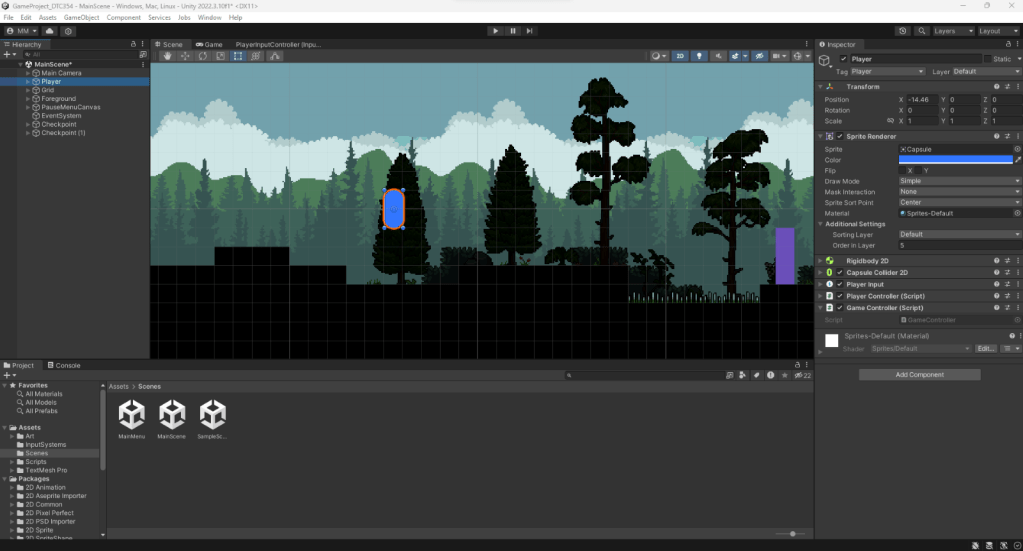Open the Draw Mode dropdown
This screenshot has width=1023, height=551.
click(x=958, y=181)
